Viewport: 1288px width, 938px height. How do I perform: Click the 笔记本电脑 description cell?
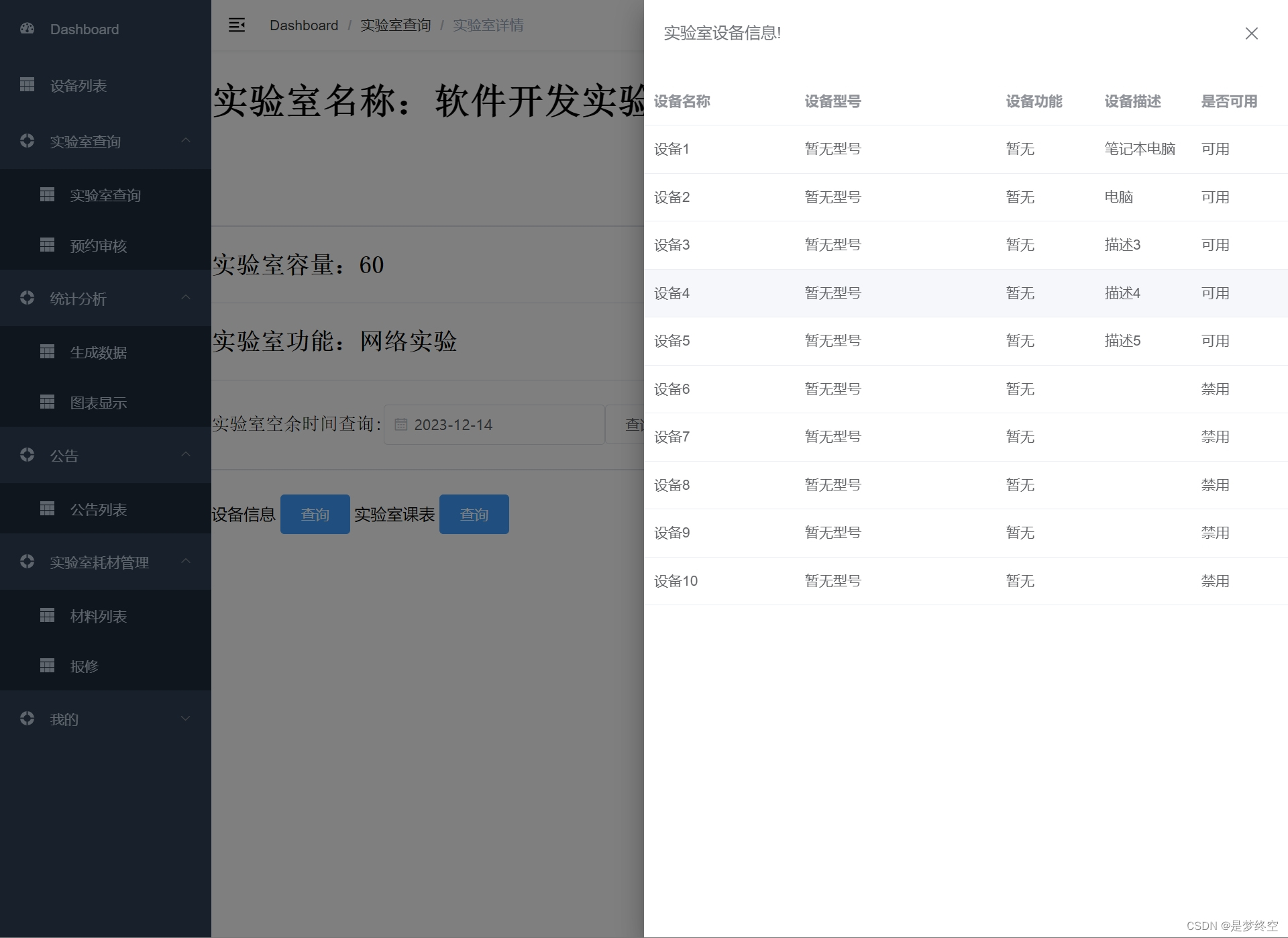(x=1140, y=149)
